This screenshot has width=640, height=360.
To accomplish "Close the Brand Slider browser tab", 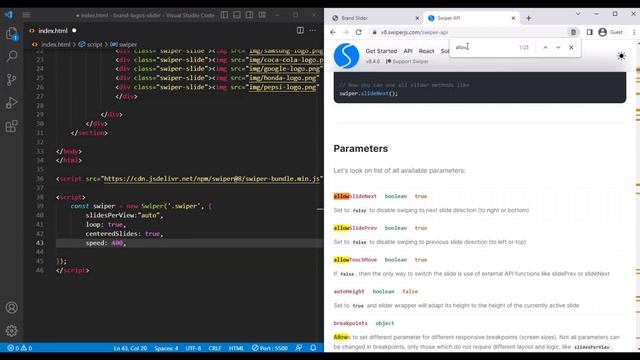I will [x=417, y=18].
